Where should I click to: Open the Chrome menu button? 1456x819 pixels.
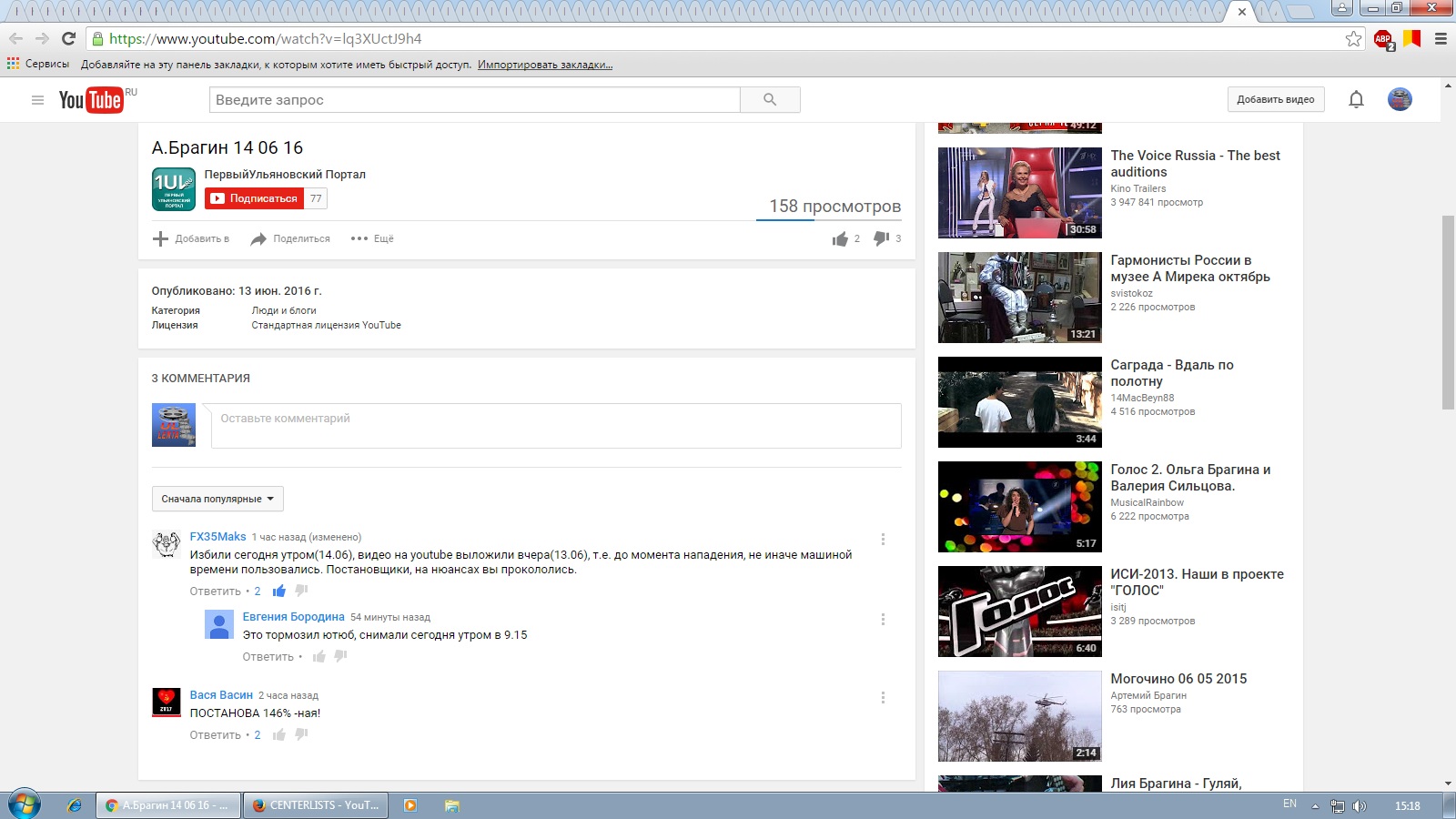[x=1441, y=38]
